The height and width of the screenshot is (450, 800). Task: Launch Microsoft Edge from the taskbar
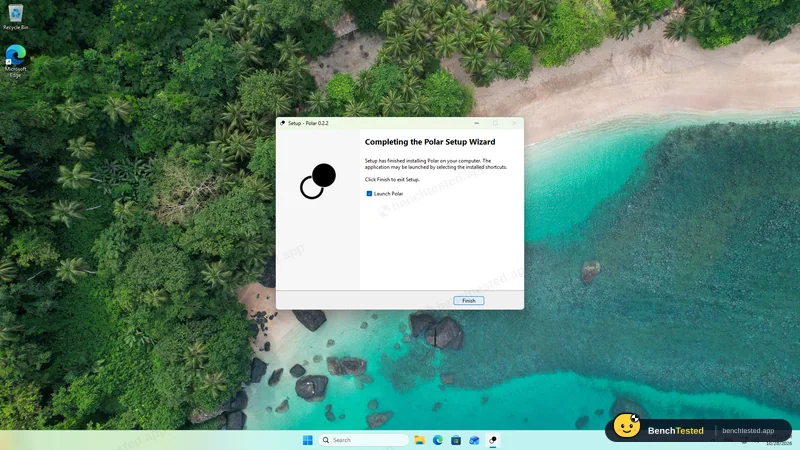(x=438, y=440)
